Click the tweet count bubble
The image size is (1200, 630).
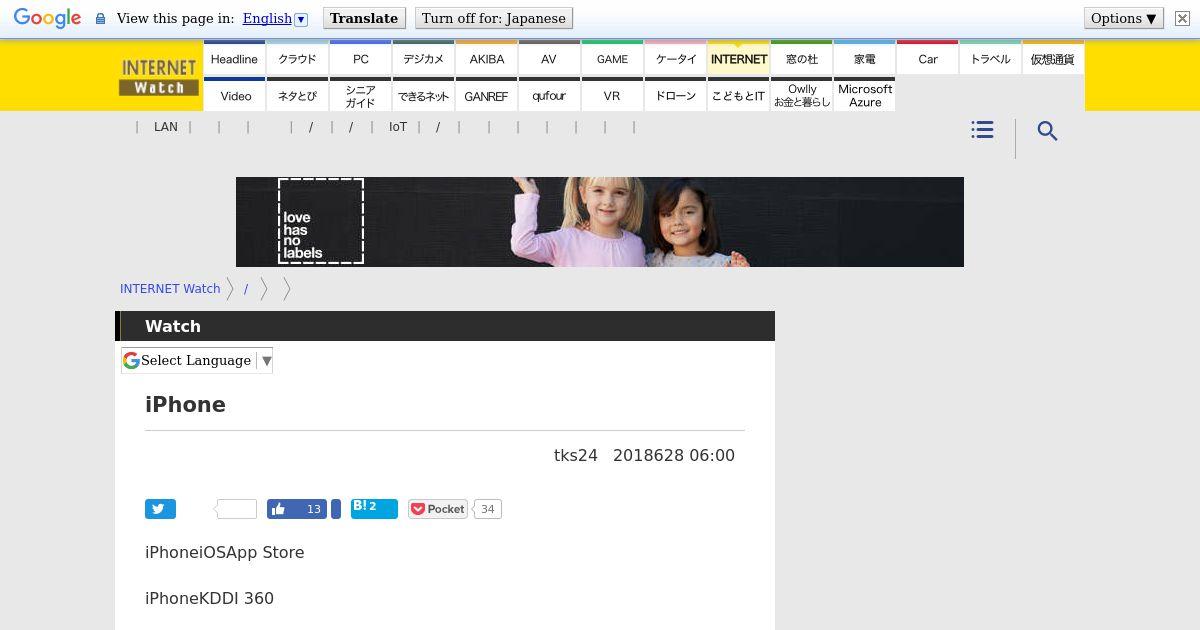point(236,509)
